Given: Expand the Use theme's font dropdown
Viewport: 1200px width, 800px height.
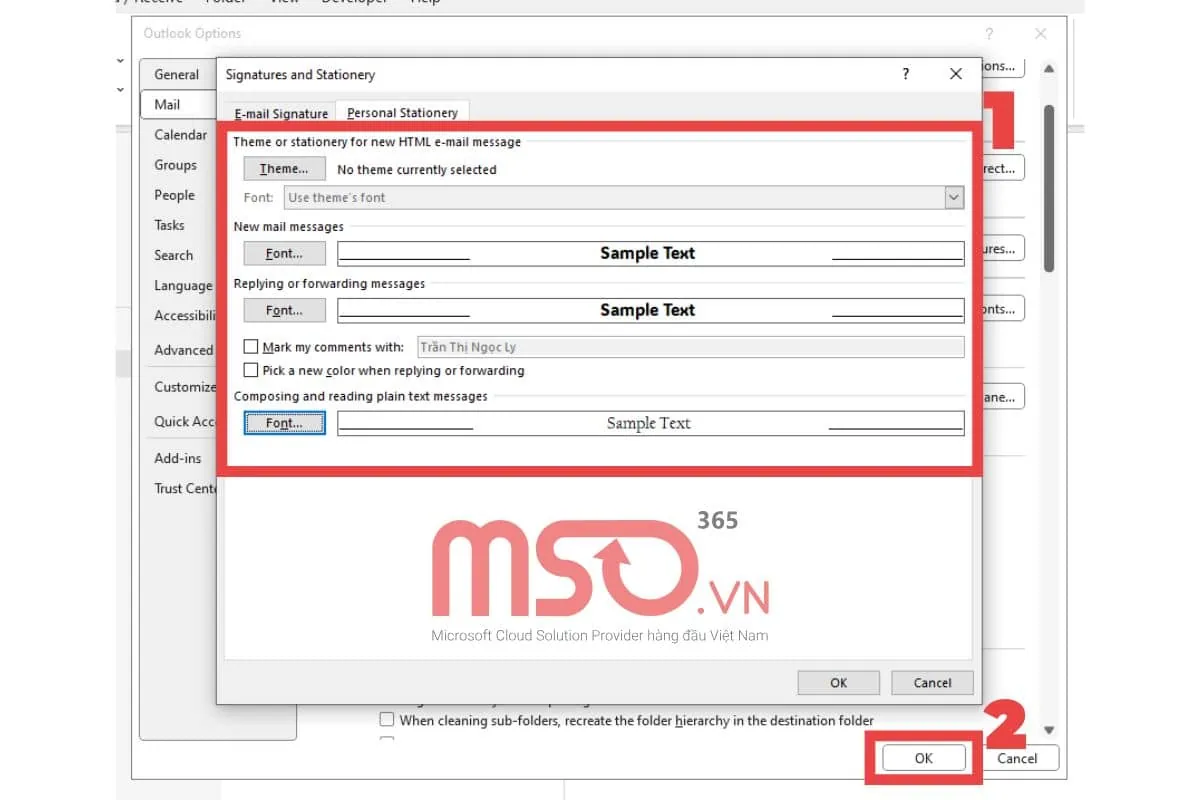Looking at the screenshot, I should click(953, 197).
